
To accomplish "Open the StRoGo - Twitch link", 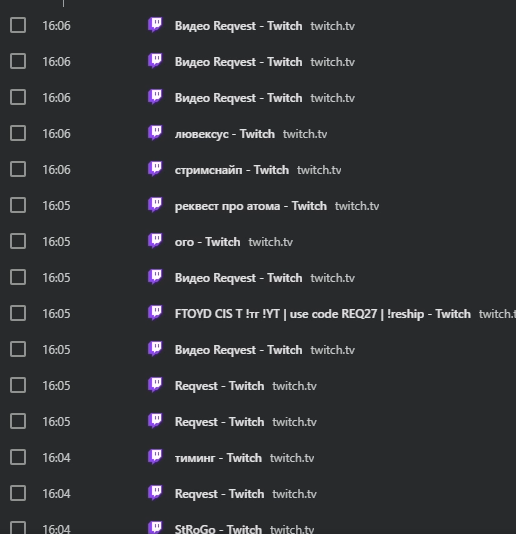I will pyautogui.click(x=218, y=529).
